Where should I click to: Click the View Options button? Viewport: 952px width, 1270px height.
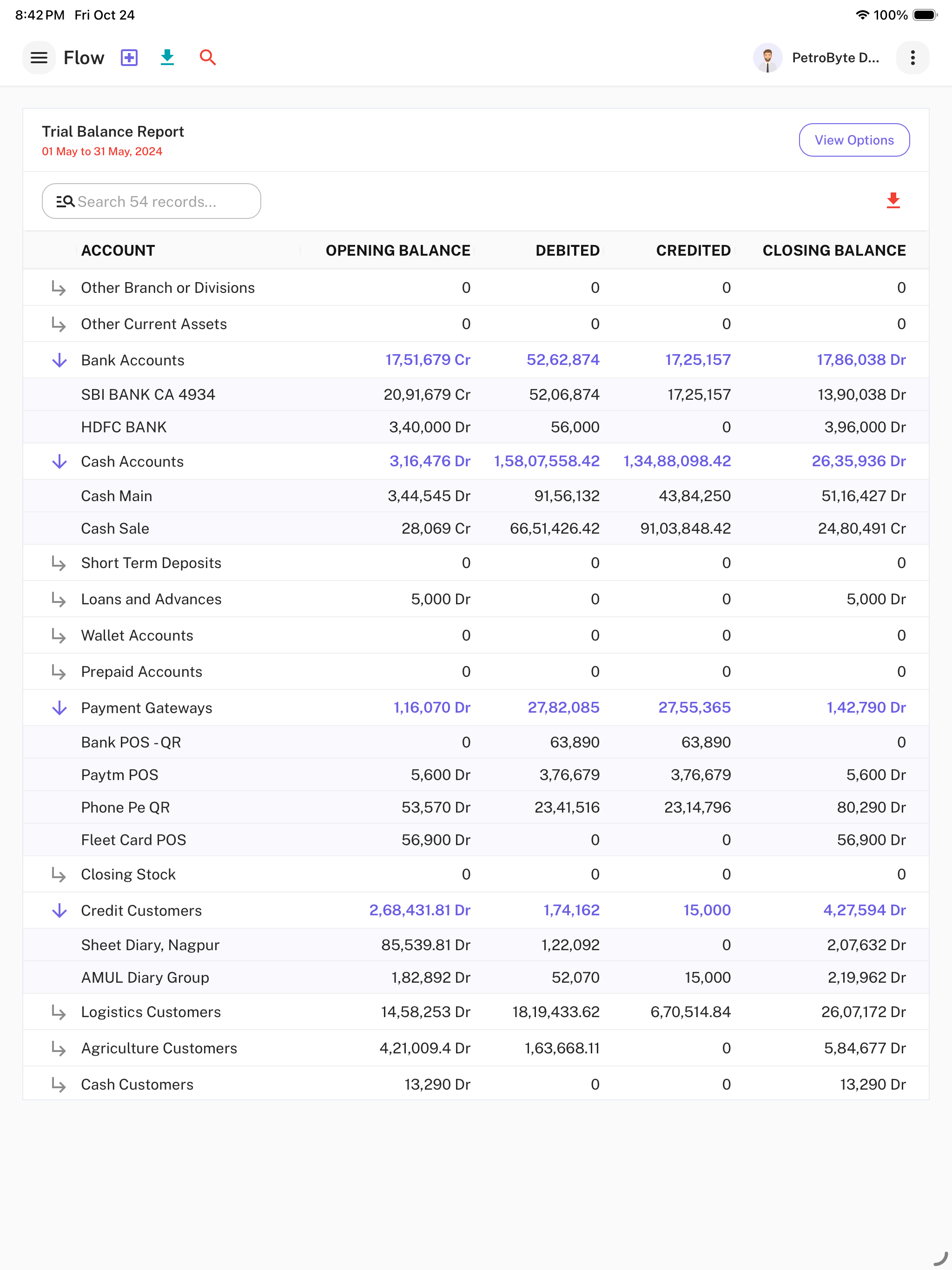click(x=854, y=140)
